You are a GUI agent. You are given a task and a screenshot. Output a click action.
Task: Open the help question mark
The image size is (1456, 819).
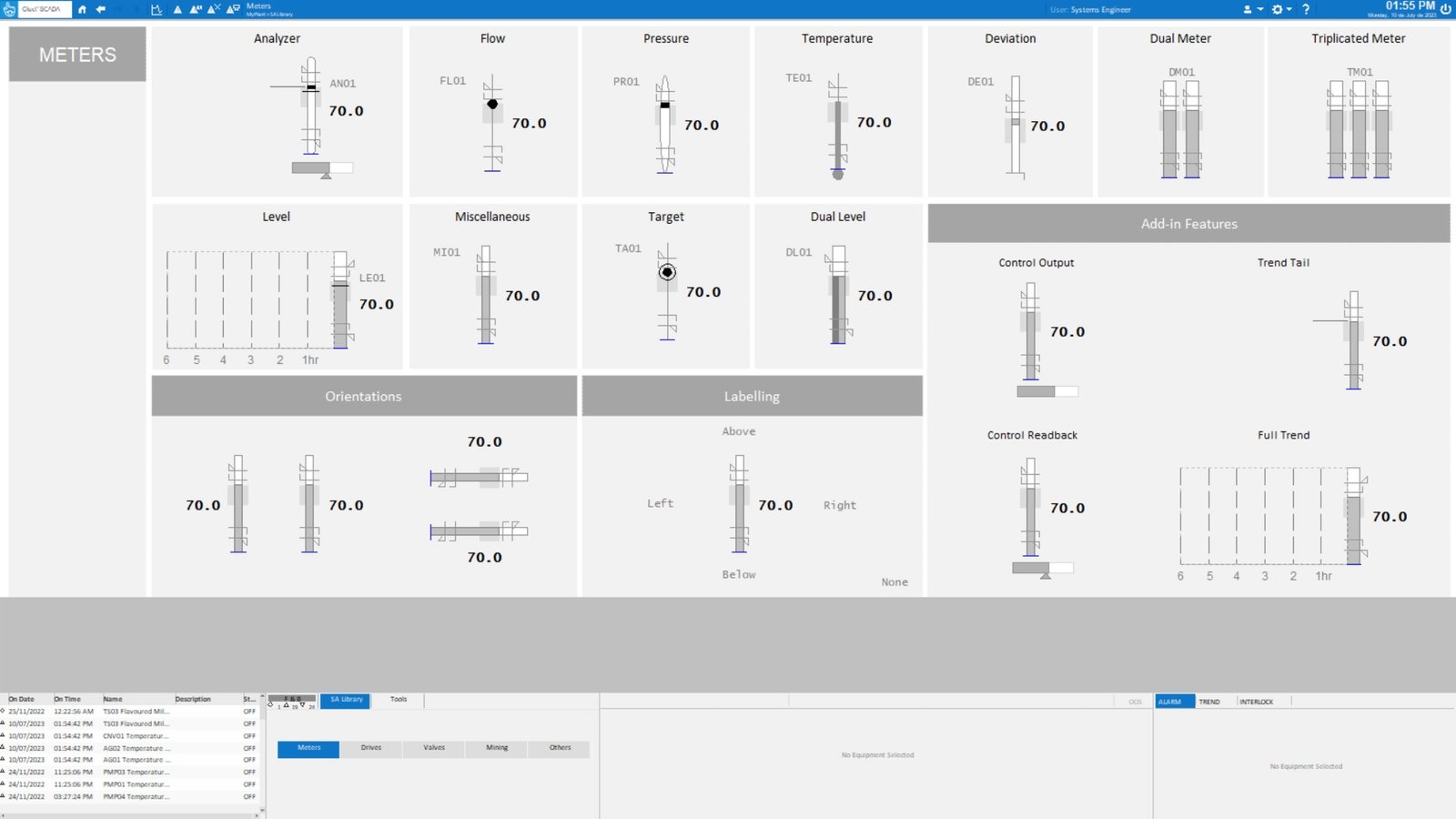pos(1306,9)
